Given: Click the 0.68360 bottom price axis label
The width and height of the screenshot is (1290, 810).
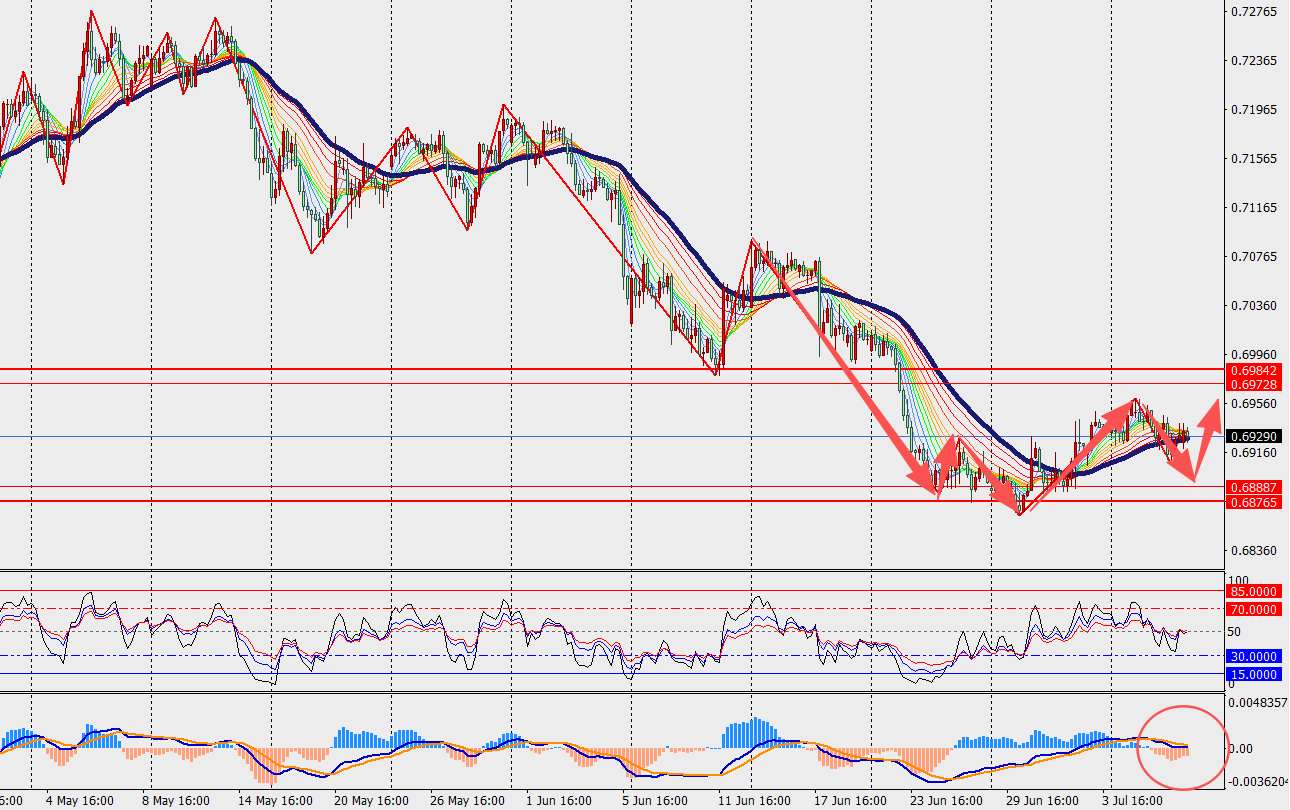Looking at the screenshot, I should click(1254, 551).
